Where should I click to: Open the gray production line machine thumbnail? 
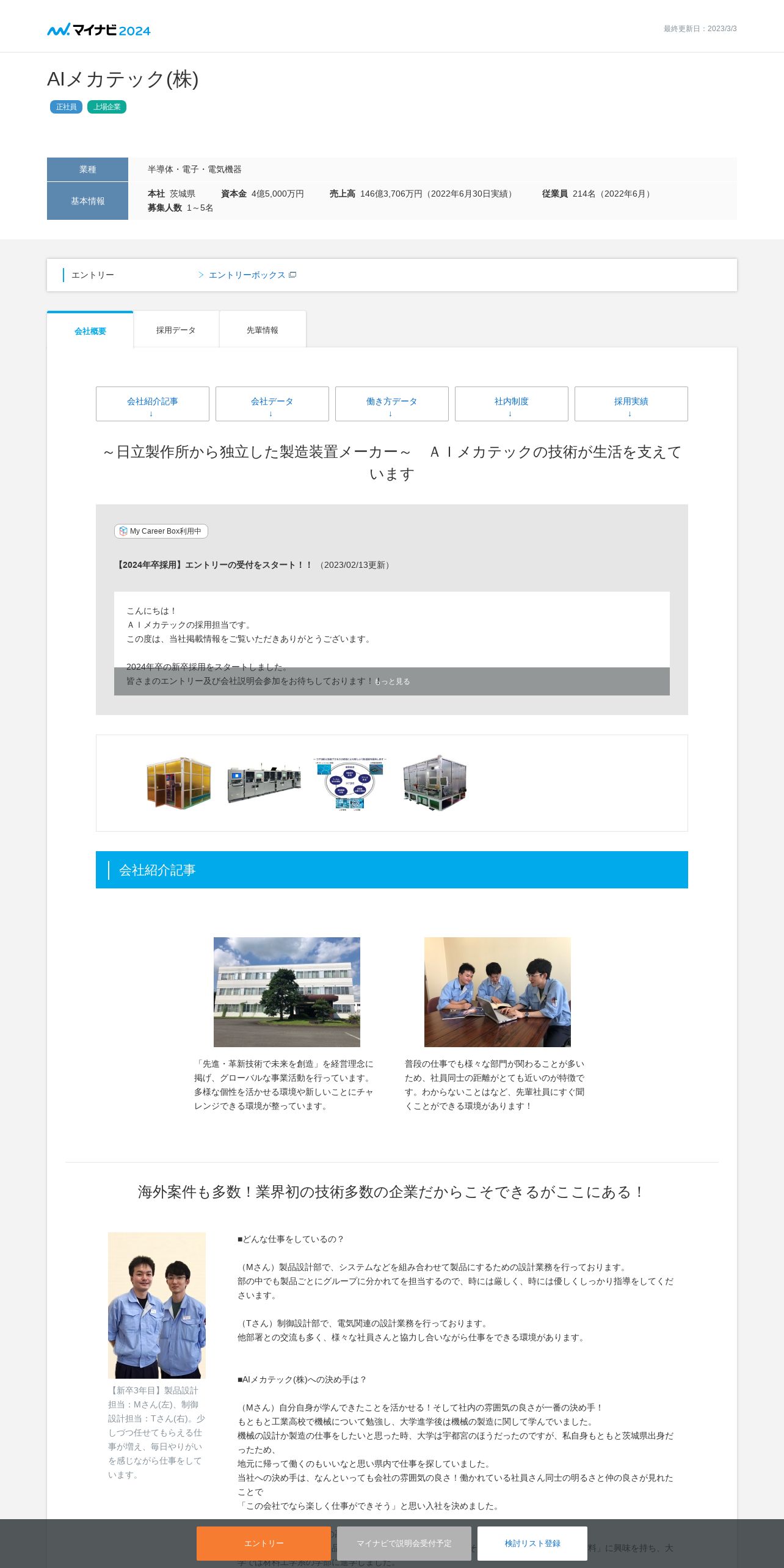pos(264,783)
